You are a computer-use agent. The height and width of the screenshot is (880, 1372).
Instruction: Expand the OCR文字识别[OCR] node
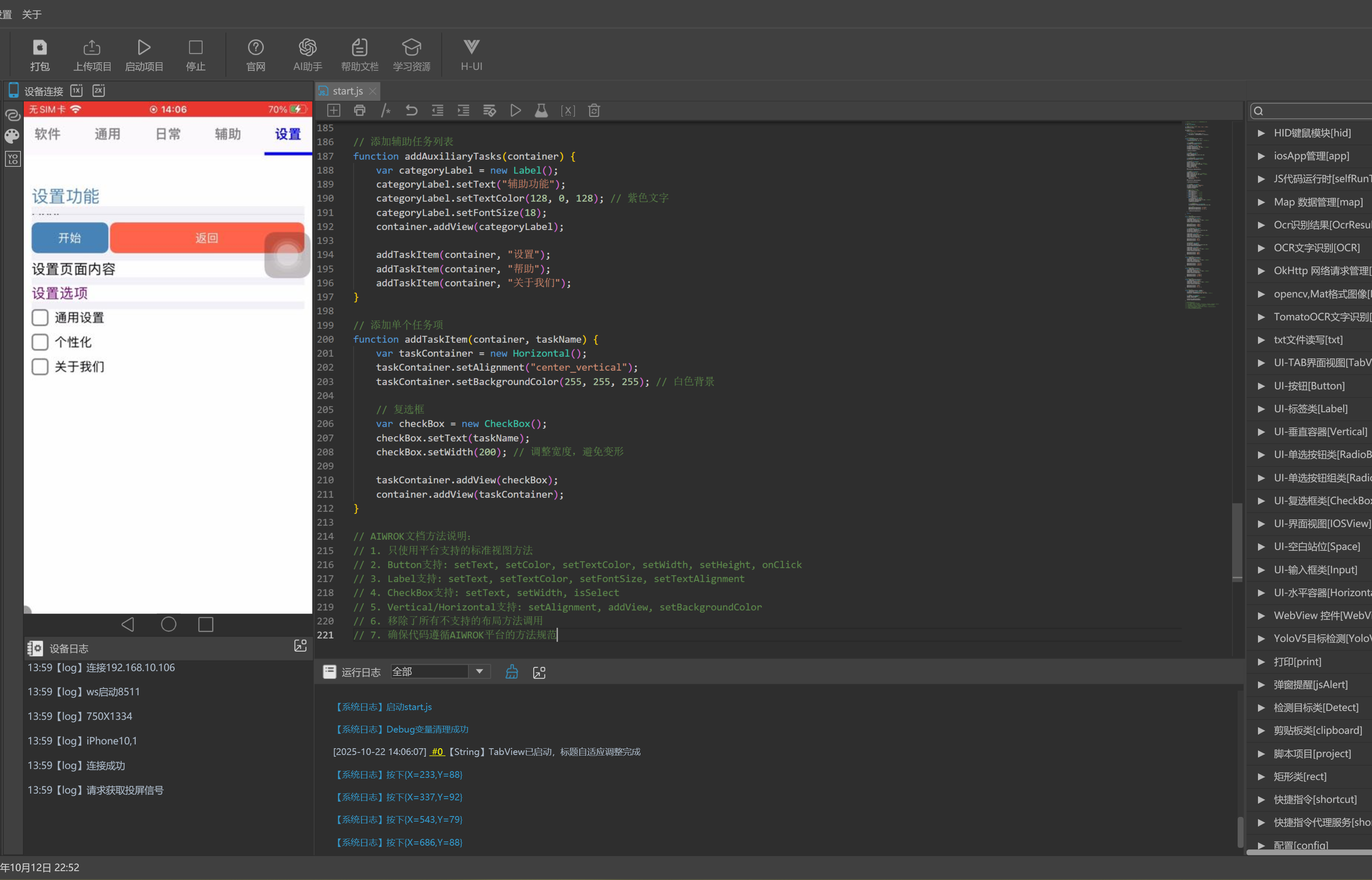(x=1261, y=248)
